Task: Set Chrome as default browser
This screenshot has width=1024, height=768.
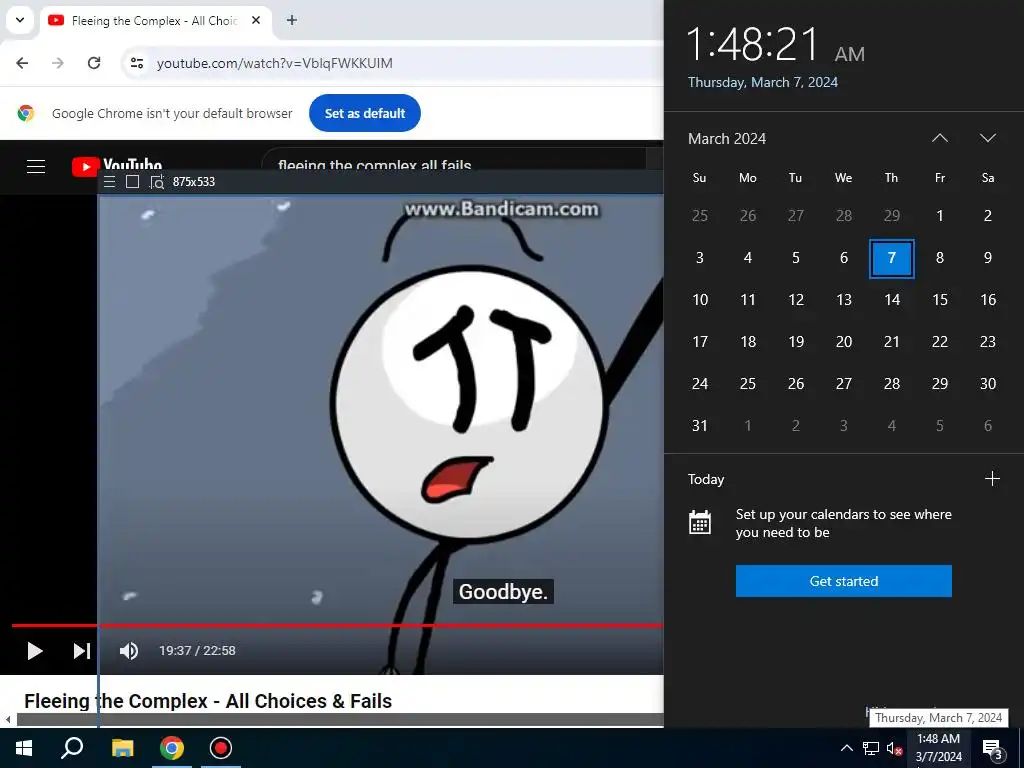Action: (x=364, y=113)
